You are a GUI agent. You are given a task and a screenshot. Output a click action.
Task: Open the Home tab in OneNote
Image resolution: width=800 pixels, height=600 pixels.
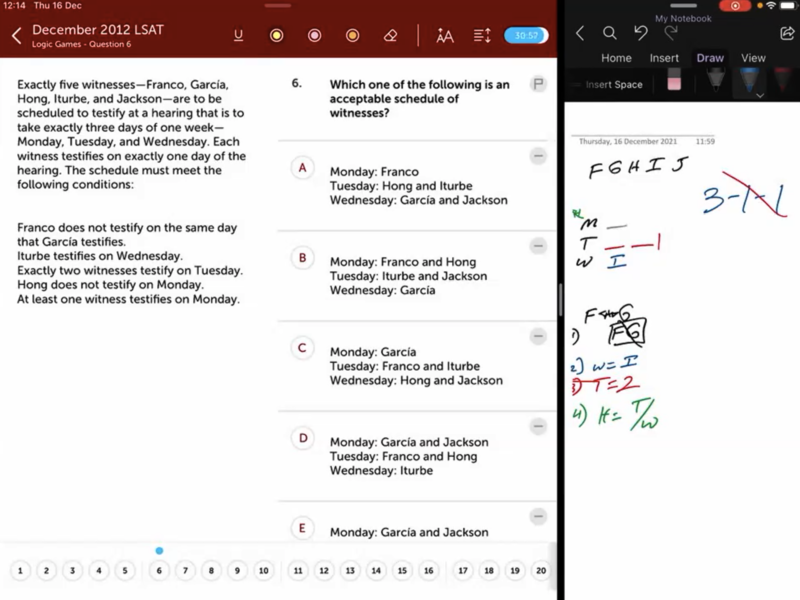point(616,58)
